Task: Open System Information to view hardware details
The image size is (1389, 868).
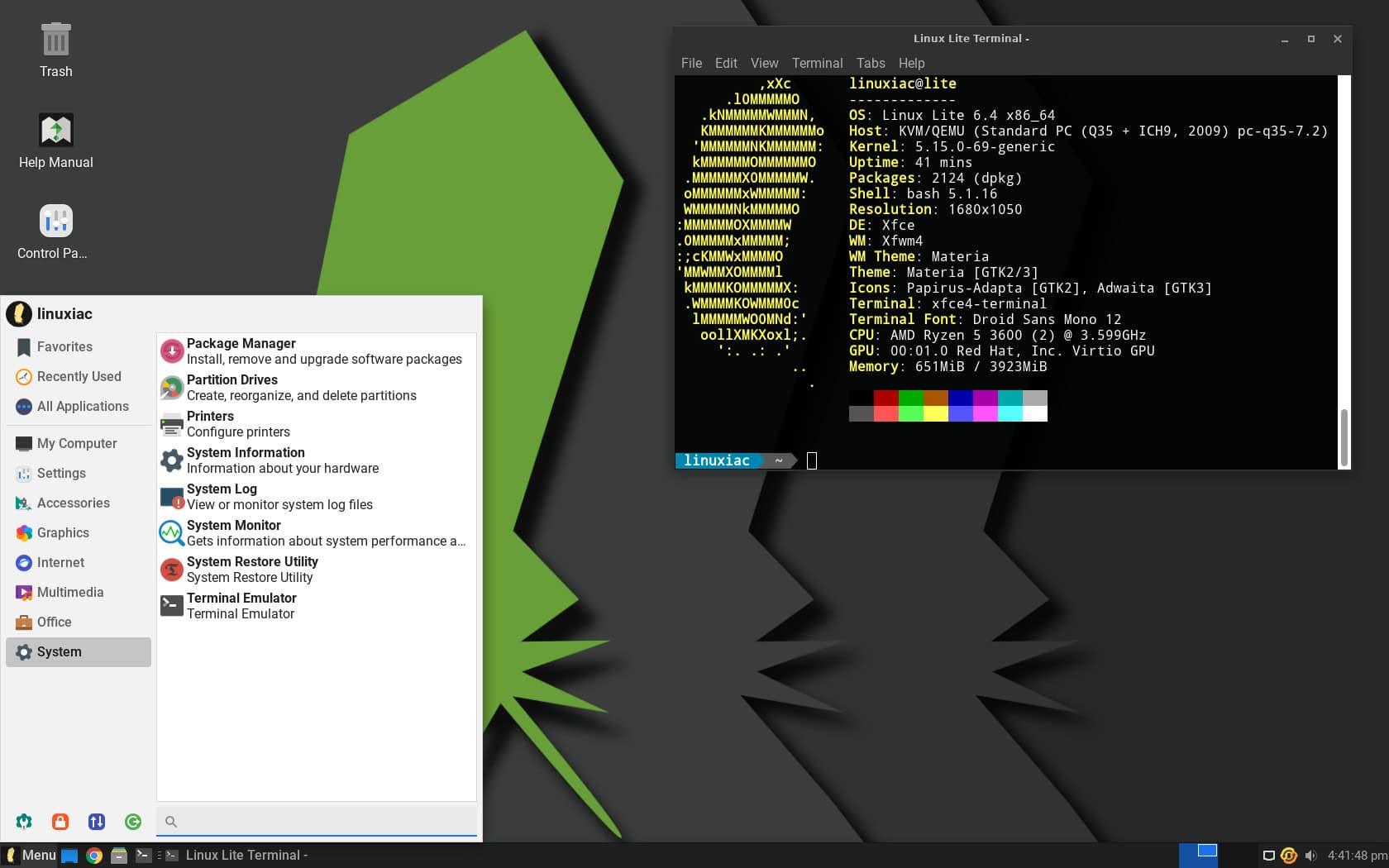Action: pos(171,460)
